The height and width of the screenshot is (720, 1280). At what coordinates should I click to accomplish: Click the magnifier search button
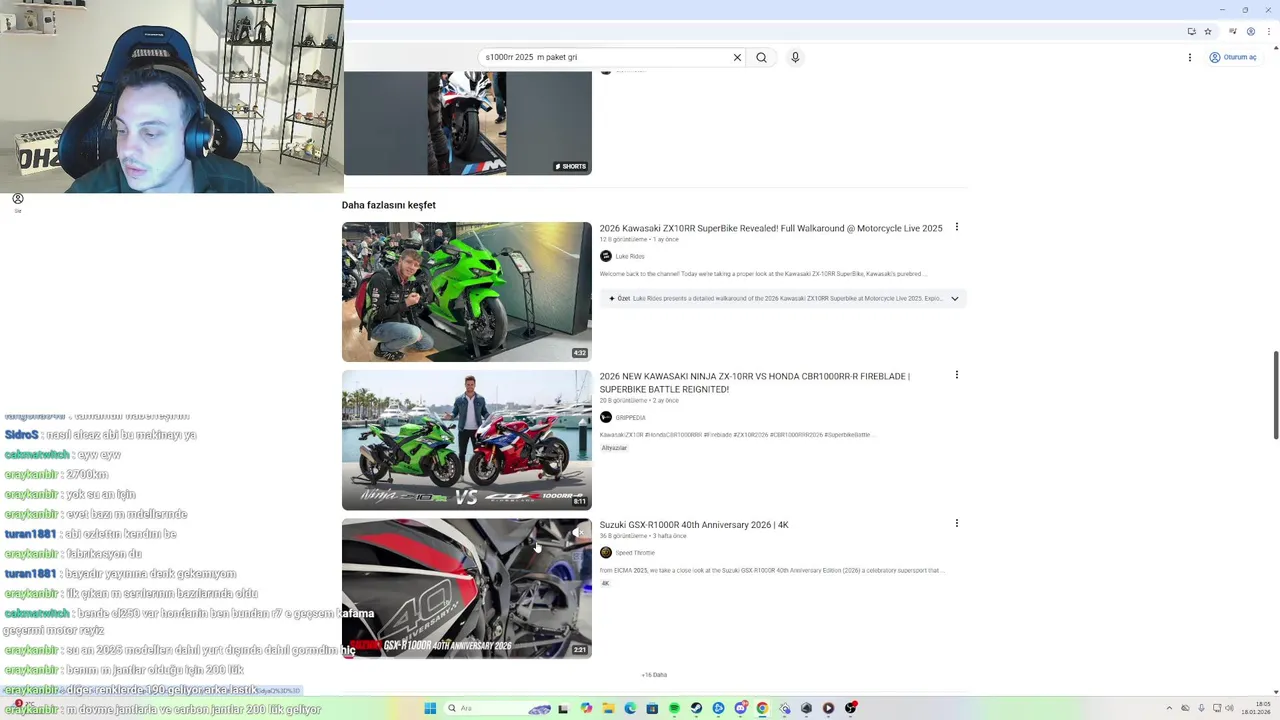click(761, 57)
